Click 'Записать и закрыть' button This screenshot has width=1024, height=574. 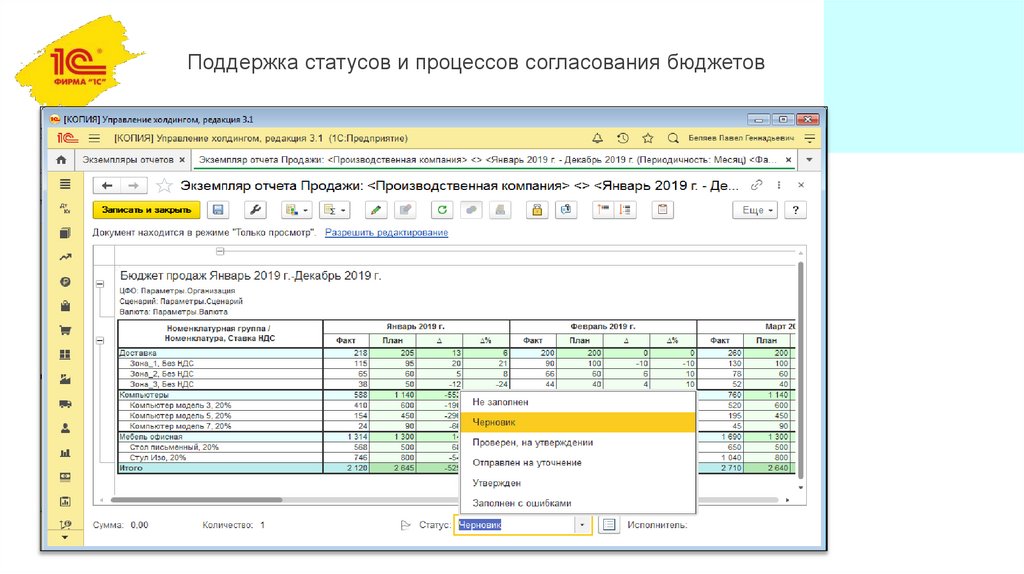point(146,210)
